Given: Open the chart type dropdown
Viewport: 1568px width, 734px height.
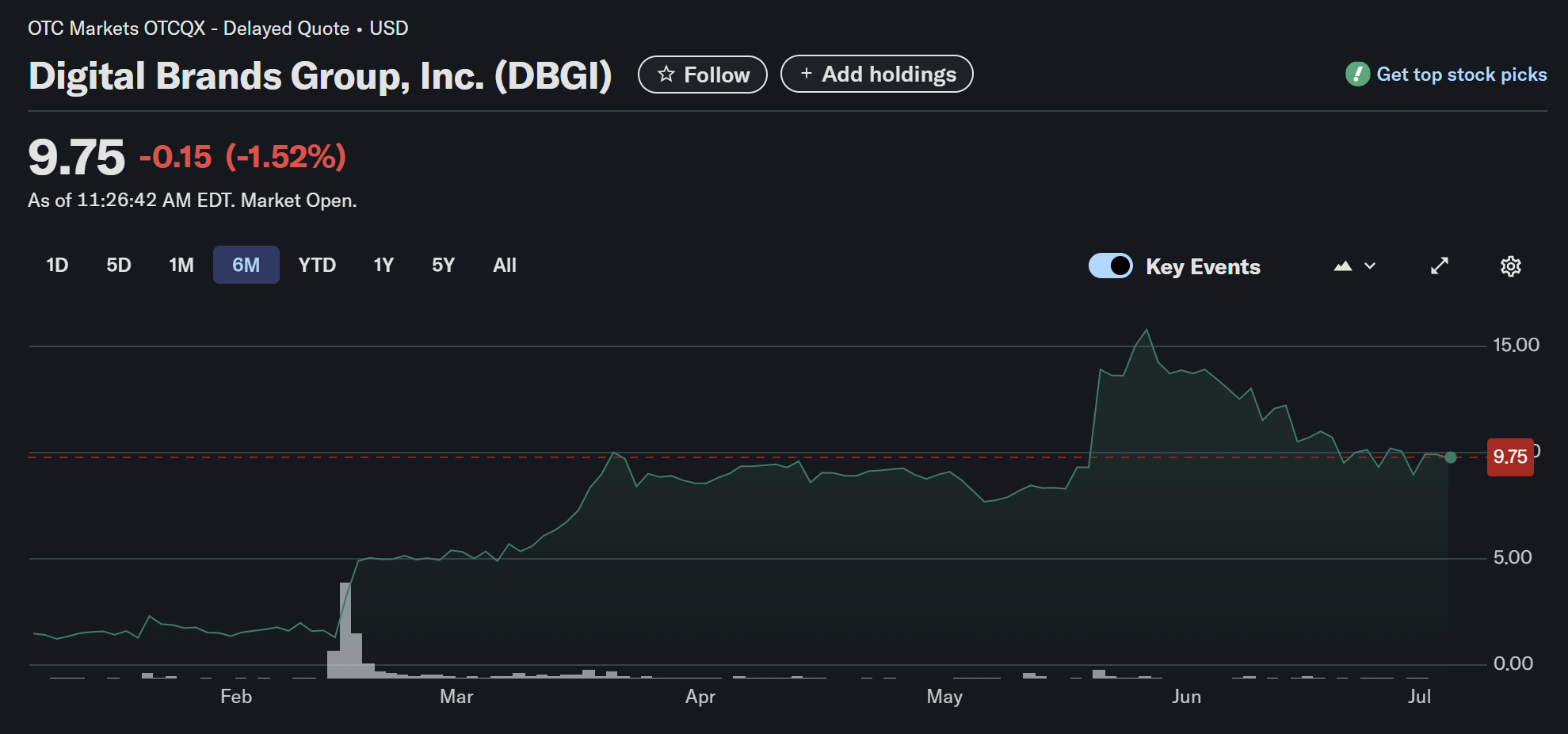Looking at the screenshot, I should (x=1354, y=266).
